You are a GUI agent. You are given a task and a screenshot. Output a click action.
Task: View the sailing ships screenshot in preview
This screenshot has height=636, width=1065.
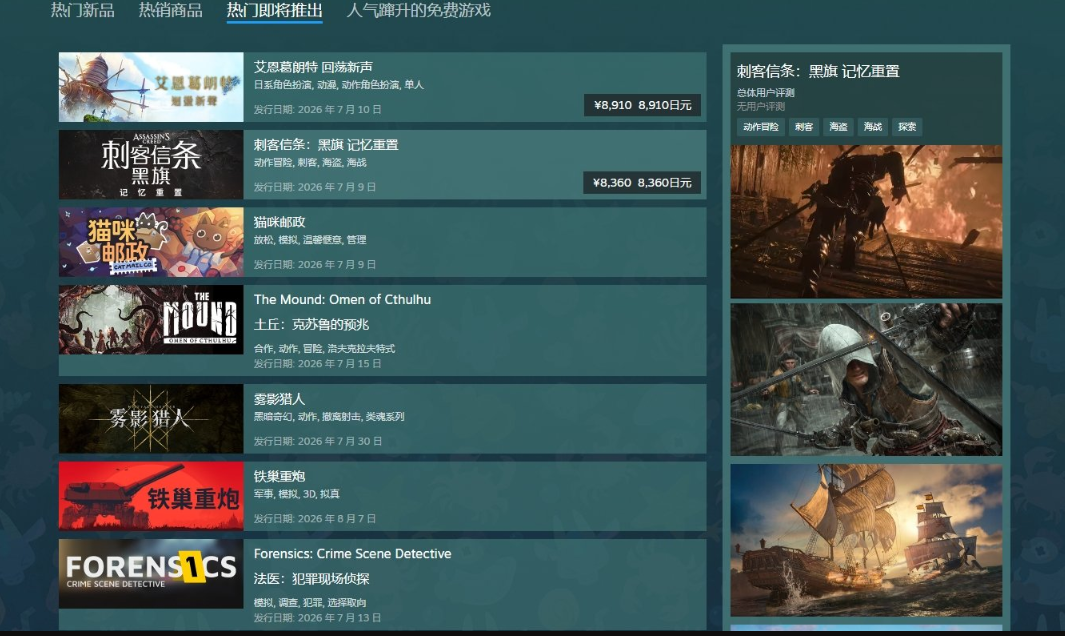click(x=866, y=540)
